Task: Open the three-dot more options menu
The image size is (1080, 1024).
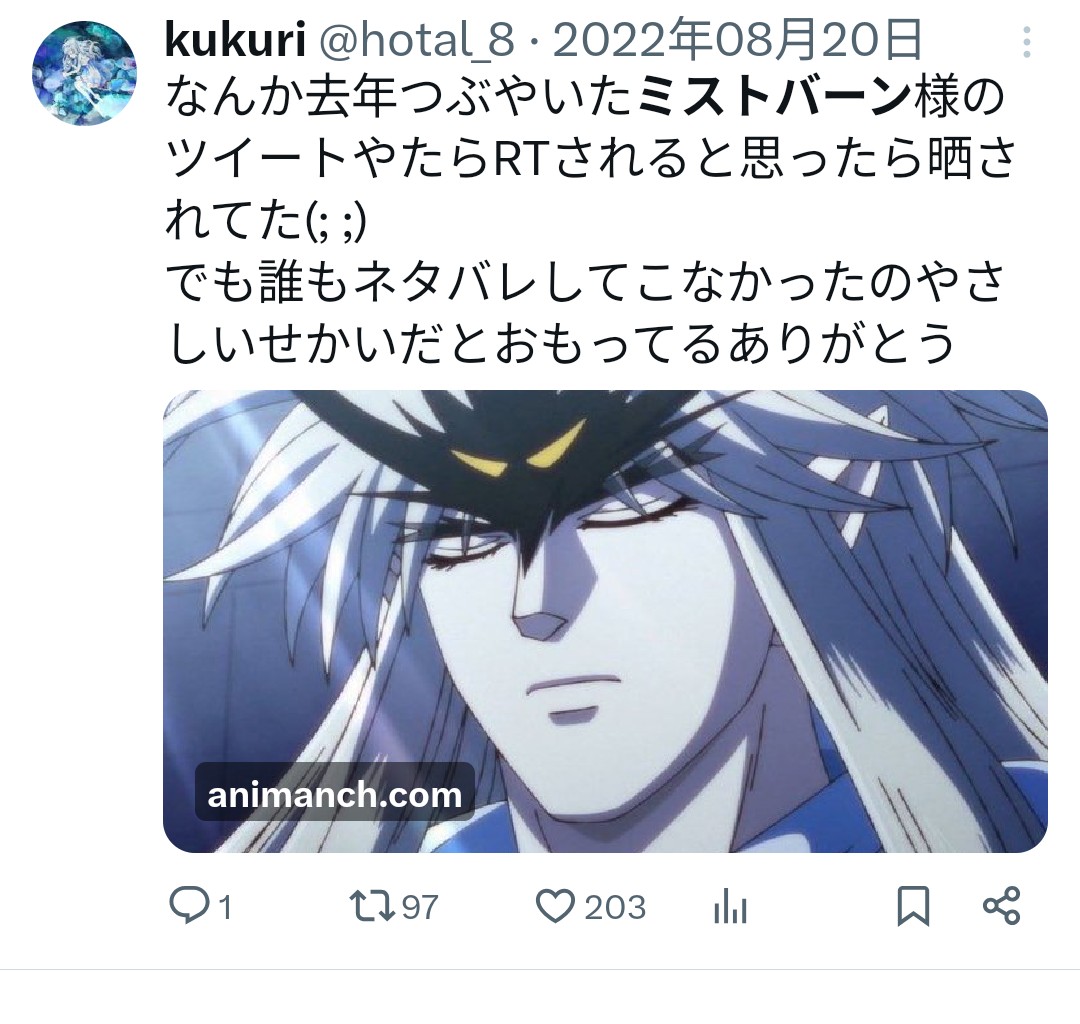Action: point(1026,42)
